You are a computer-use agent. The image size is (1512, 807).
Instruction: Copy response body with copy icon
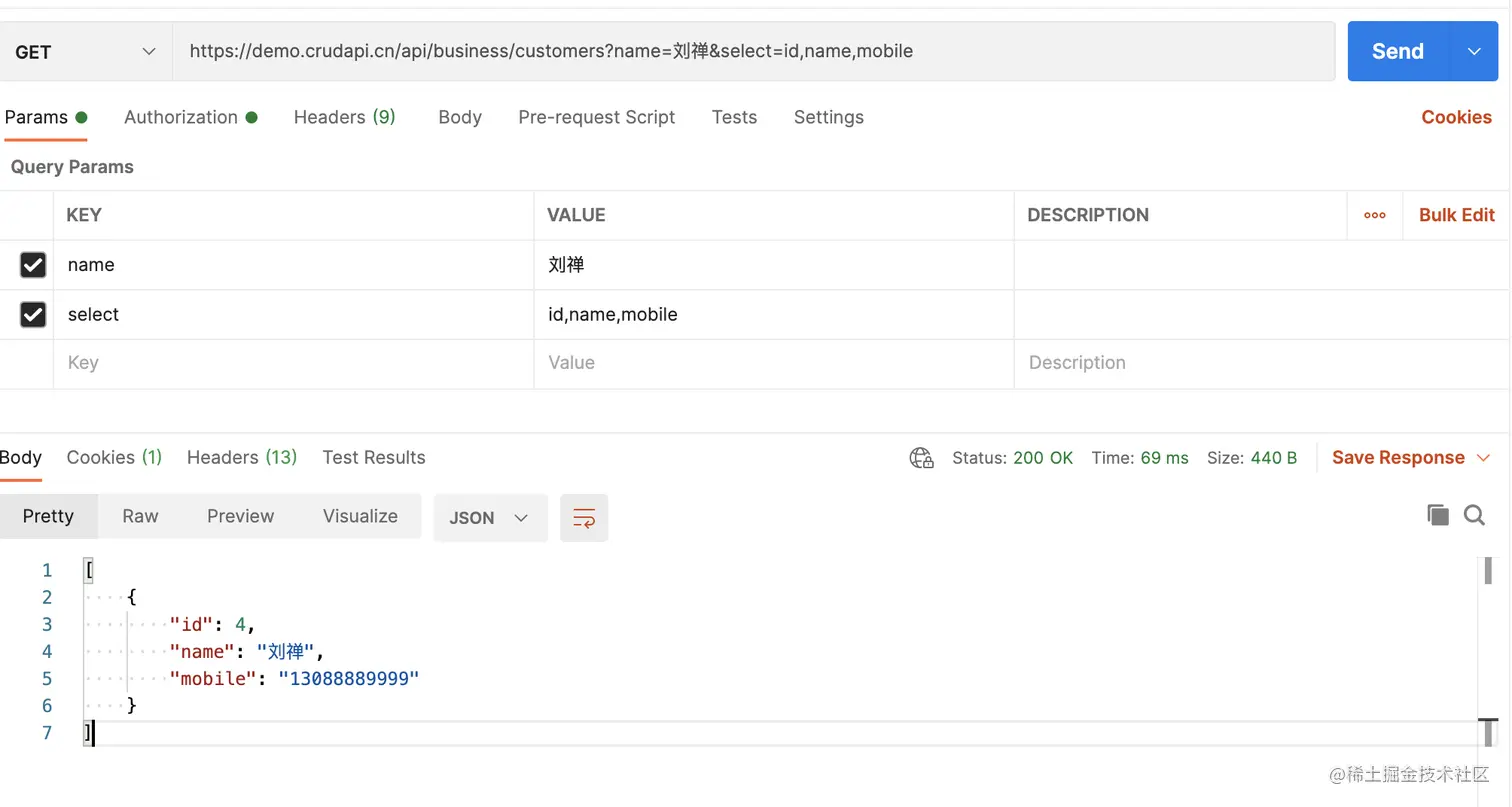(x=1438, y=515)
